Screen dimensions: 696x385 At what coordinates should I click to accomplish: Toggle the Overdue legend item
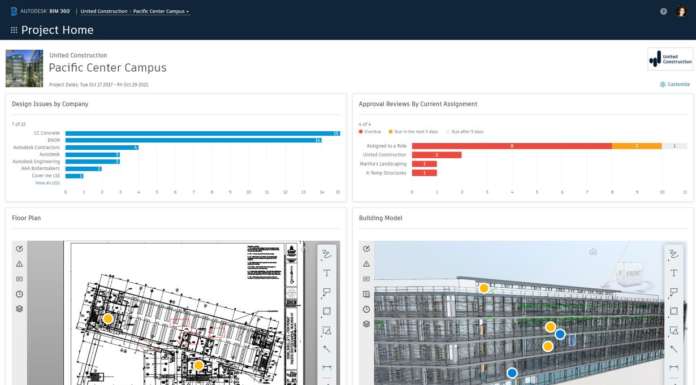click(370, 132)
